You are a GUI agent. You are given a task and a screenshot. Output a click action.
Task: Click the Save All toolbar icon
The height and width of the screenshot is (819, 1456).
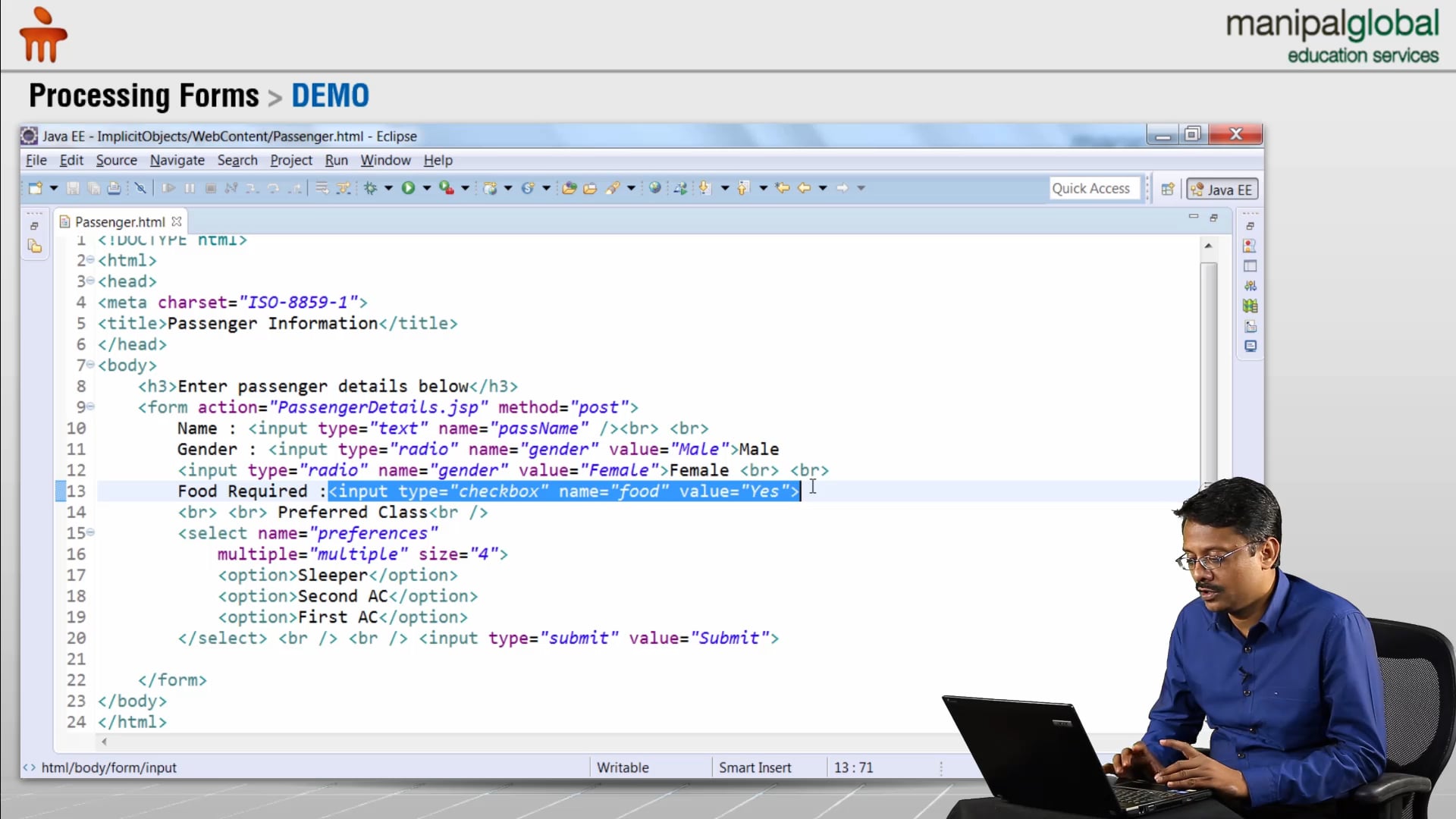(93, 188)
